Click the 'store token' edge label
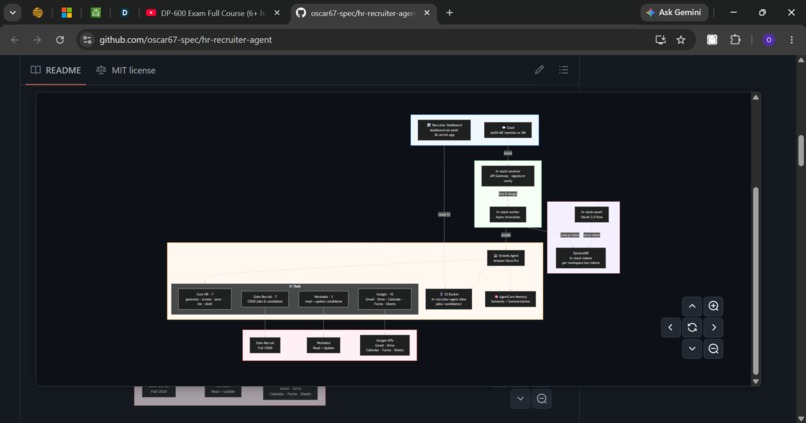Image resolution: width=806 pixels, height=423 pixels. pos(592,235)
